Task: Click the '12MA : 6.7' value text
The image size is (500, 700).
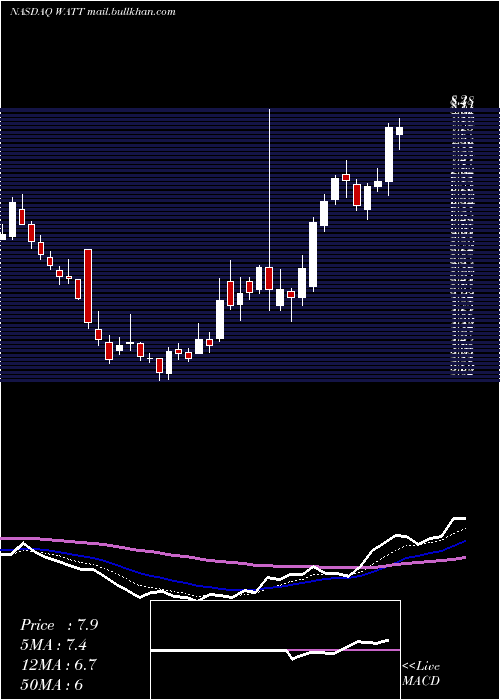Action: [x=58, y=665]
